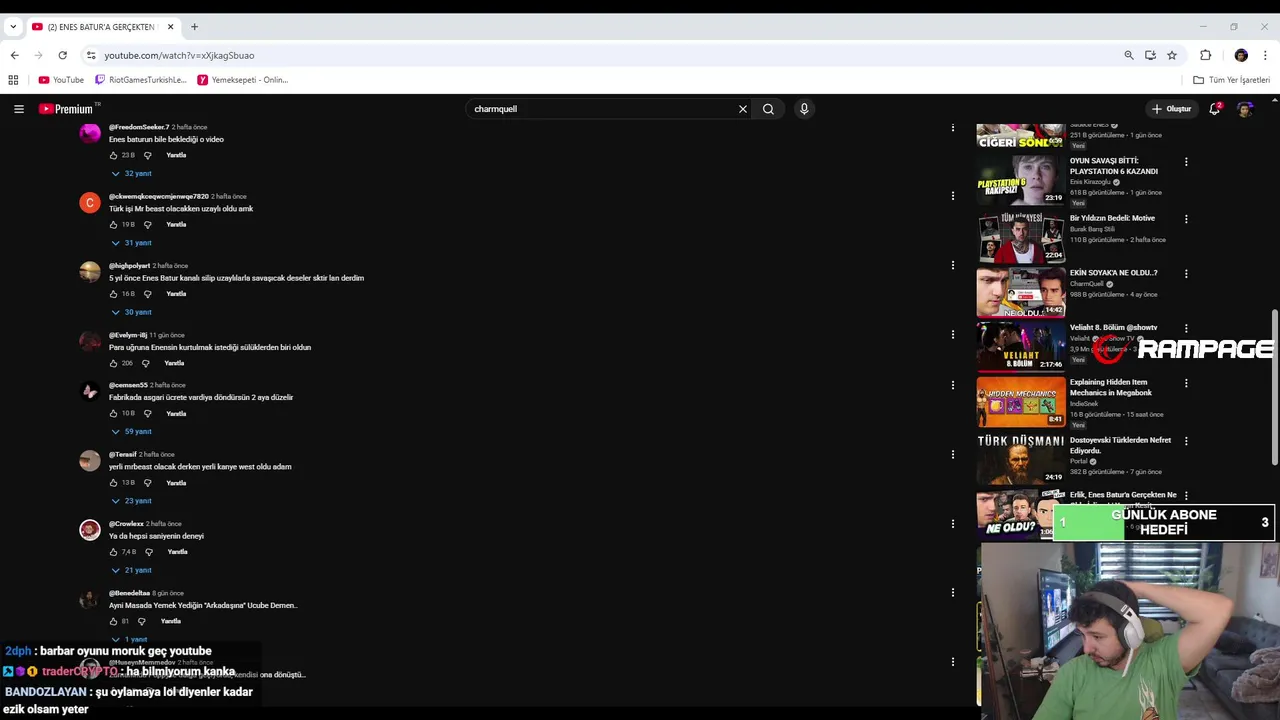Expand 32 yanıt replies

coord(131,173)
